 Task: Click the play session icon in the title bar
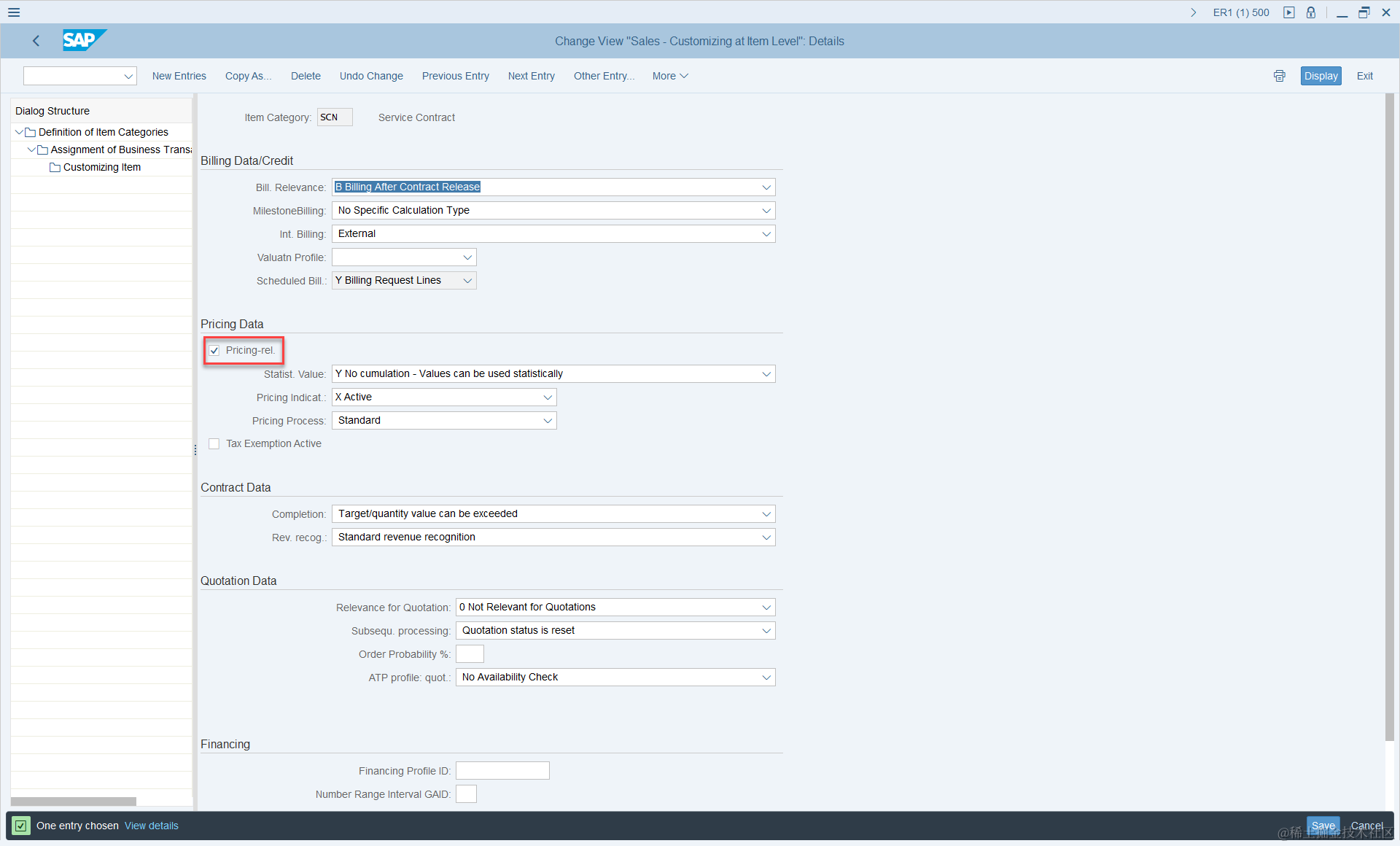click(1289, 12)
